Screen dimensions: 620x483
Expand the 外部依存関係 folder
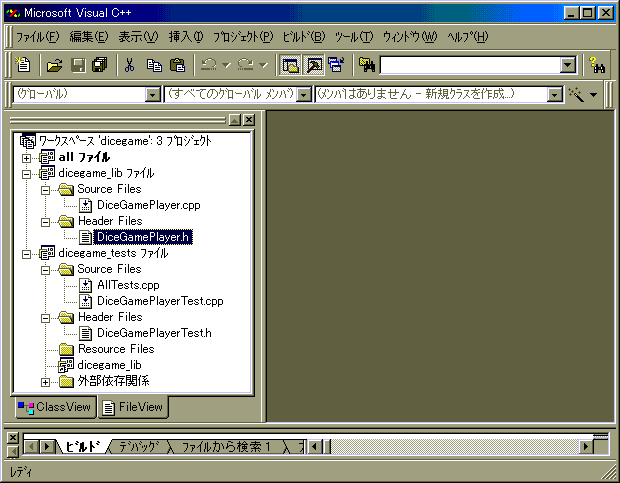click(x=45, y=382)
